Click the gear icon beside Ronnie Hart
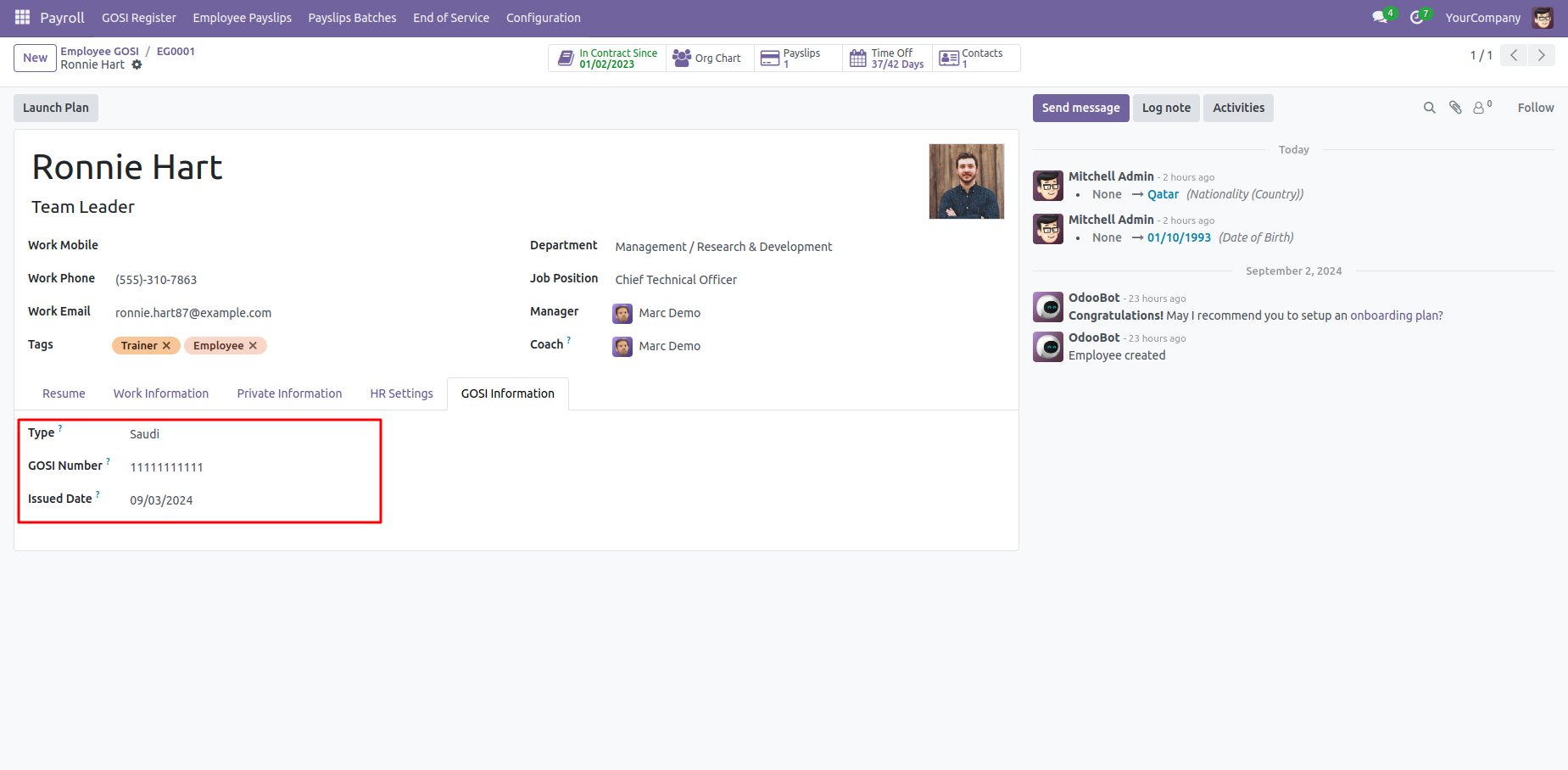This screenshot has width=1568, height=770. [x=137, y=64]
